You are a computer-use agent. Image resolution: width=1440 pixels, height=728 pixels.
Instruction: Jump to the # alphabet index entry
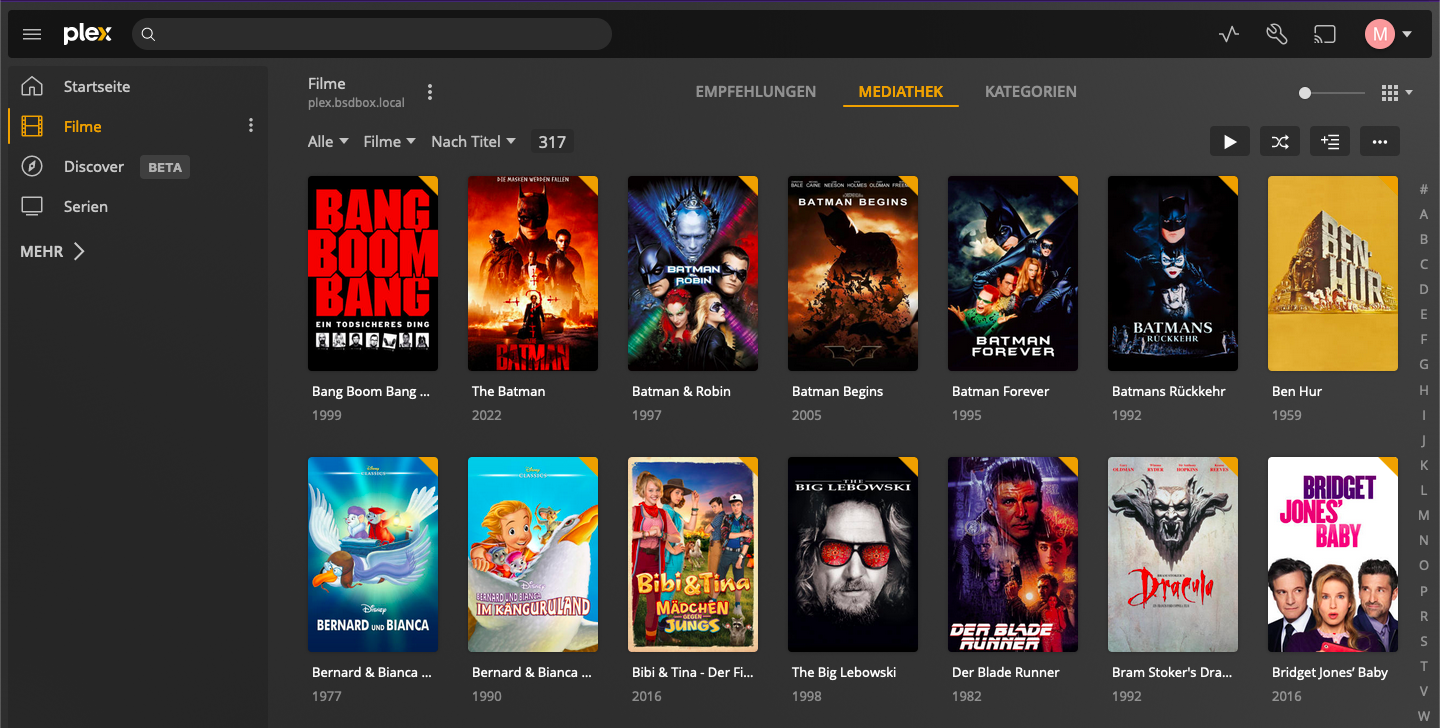click(x=1424, y=189)
